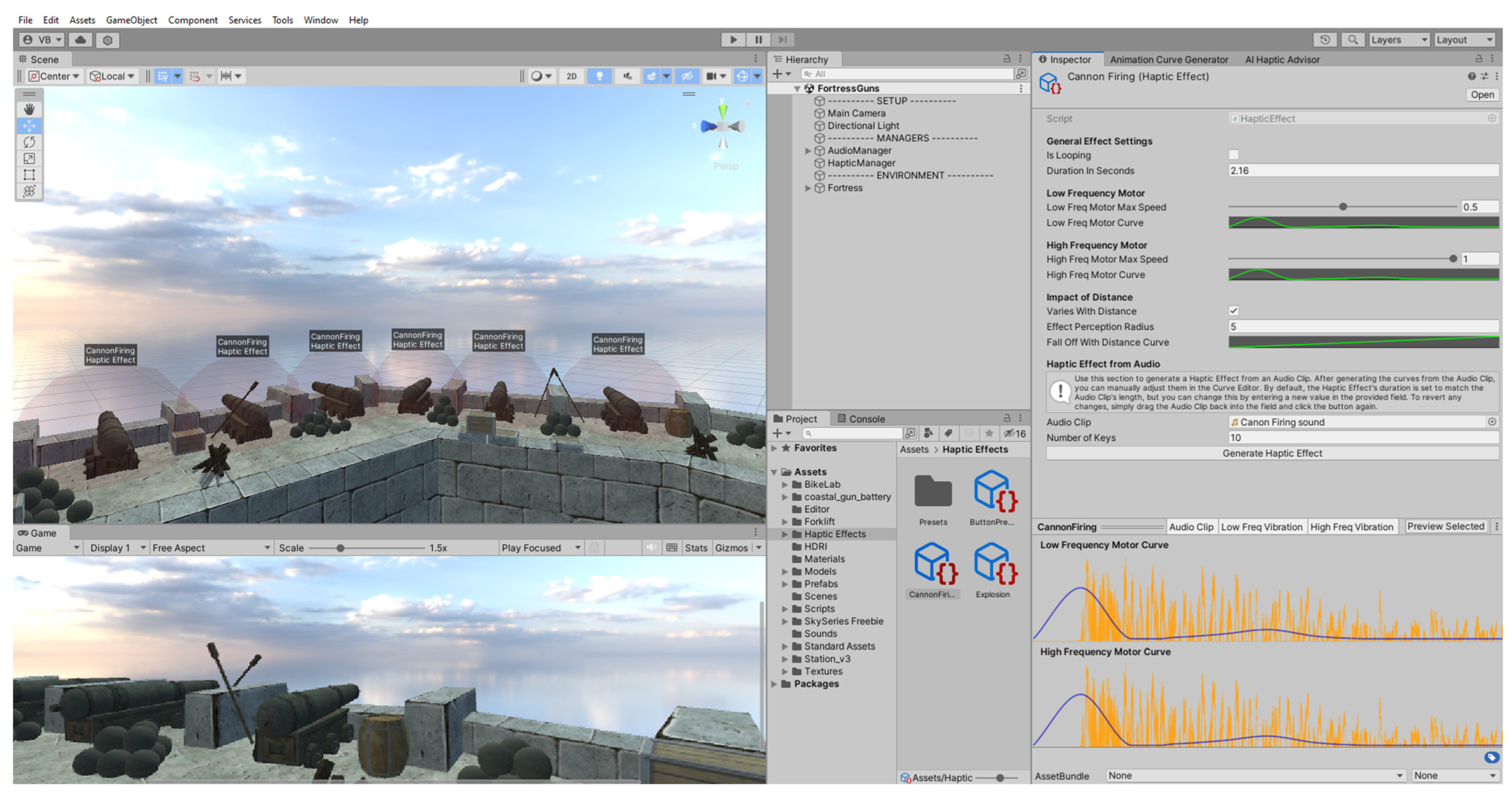Select the Rotate tool in the Scene toolbar
Screen dimensions: 1512x796
[x=29, y=142]
